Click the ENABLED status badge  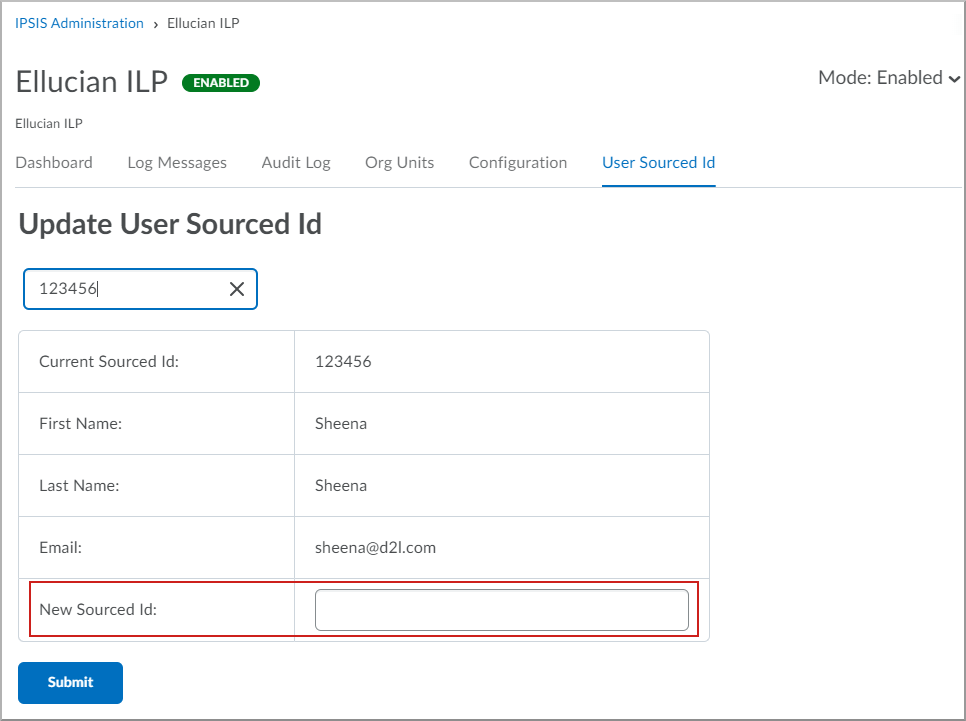click(221, 83)
